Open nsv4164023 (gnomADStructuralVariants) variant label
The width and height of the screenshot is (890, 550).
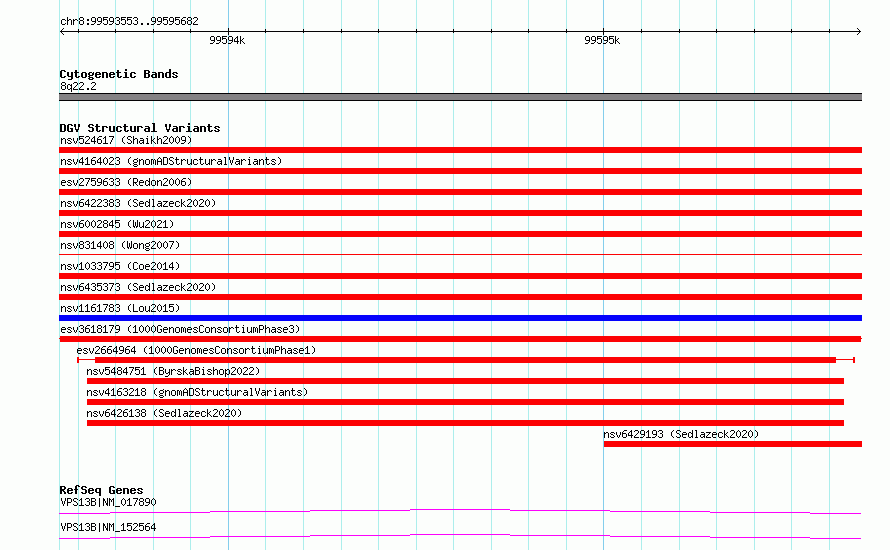coord(171,161)
